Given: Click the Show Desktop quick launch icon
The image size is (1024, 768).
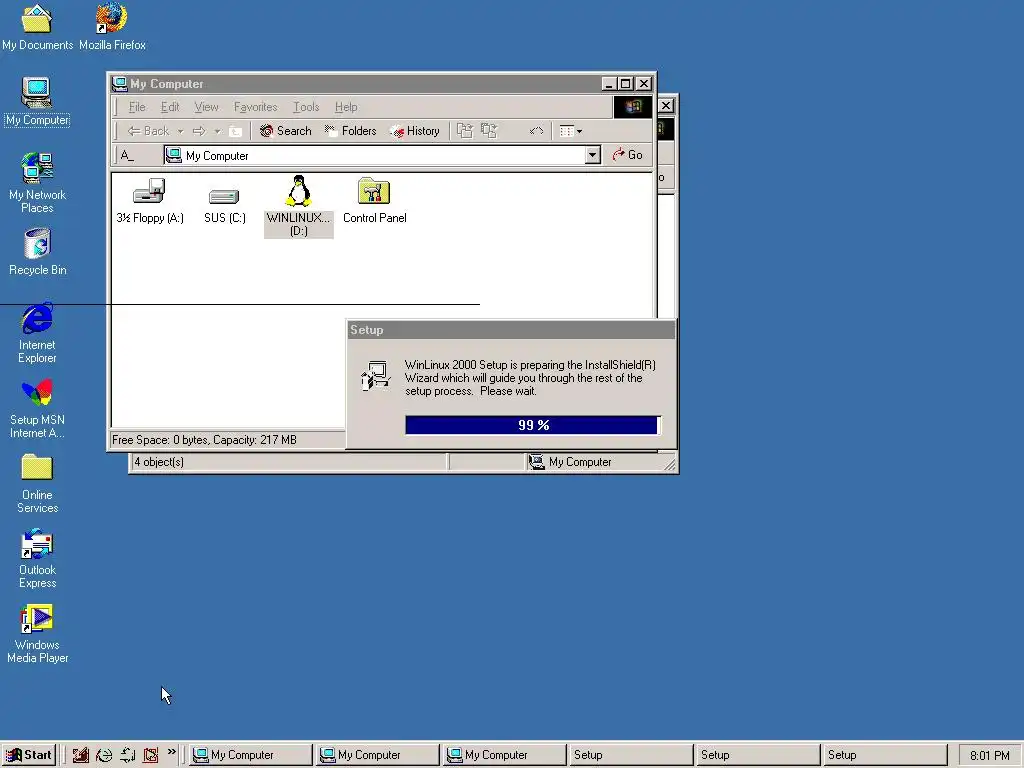Looking at the screenshot, I should tap(80, 755).
